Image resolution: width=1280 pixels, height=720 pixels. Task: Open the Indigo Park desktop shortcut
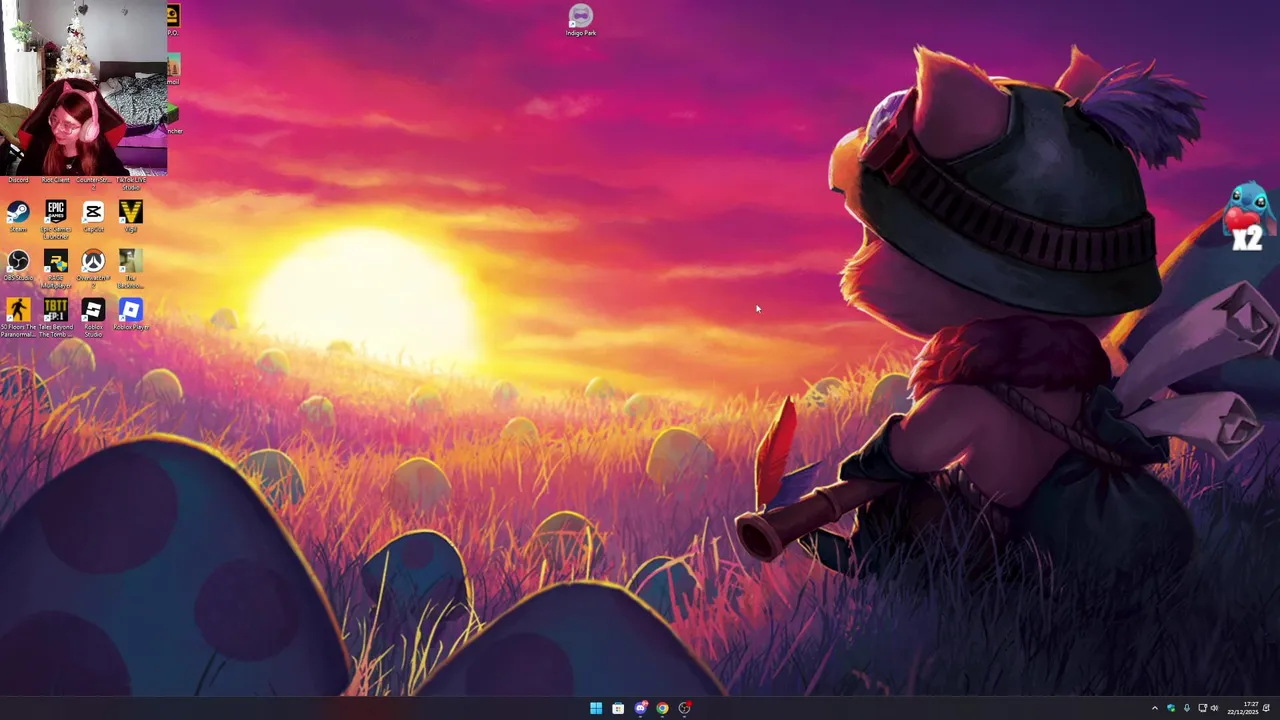click(x=581, y=20)
